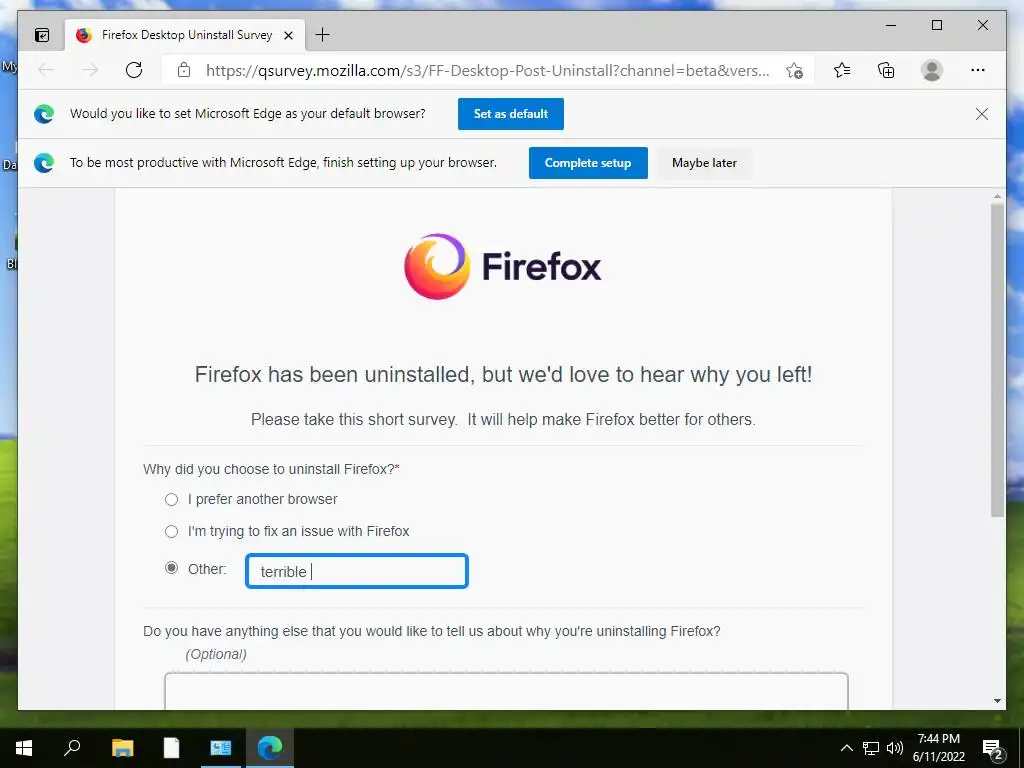
Task: Open the user profile icon
Action: 932,70
